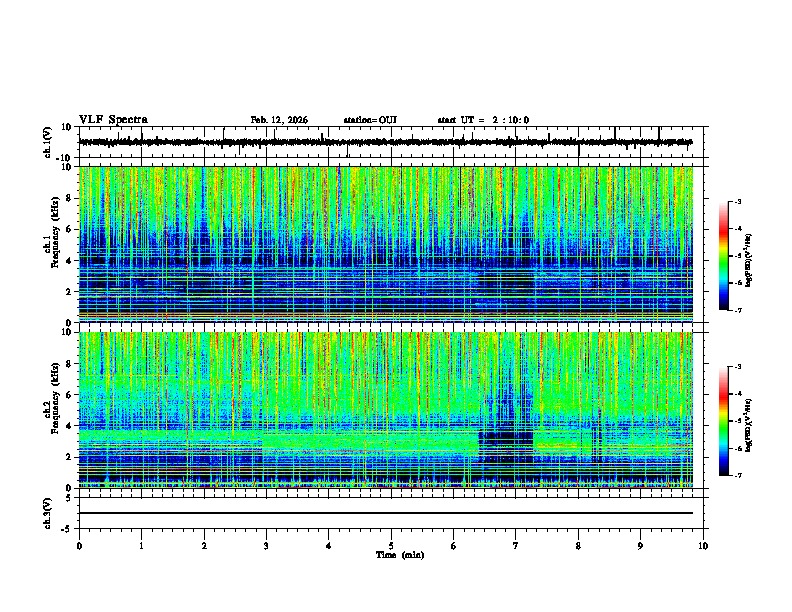The height and width of the screenshot is (612, 792).
Task: Select the date text 'Feb. 12, 2026'
Action: click(279, 120)
